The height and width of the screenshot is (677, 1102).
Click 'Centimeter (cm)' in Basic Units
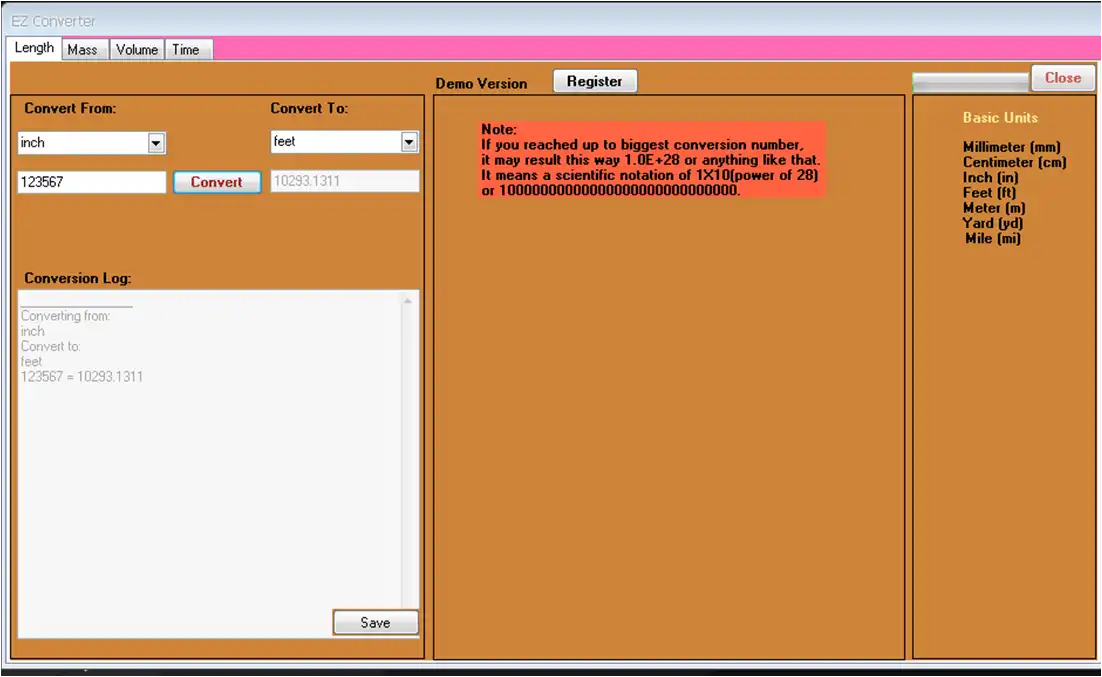(1014, 162)
